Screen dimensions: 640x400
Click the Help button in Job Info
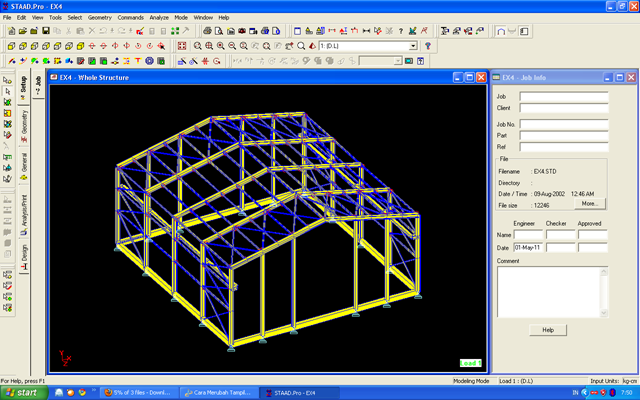tap(548, 330)
